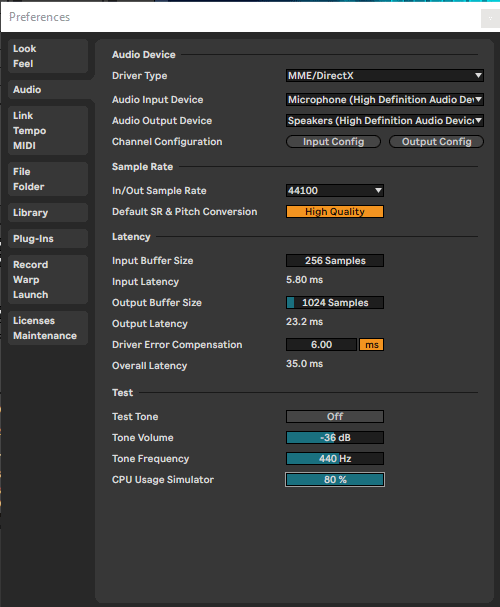Click the Latency section heading

tap(131, 237)
